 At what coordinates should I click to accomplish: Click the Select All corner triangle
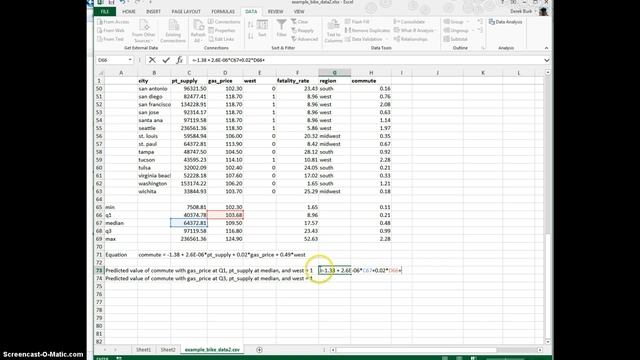pyautogui.click(x=100, y=73)
